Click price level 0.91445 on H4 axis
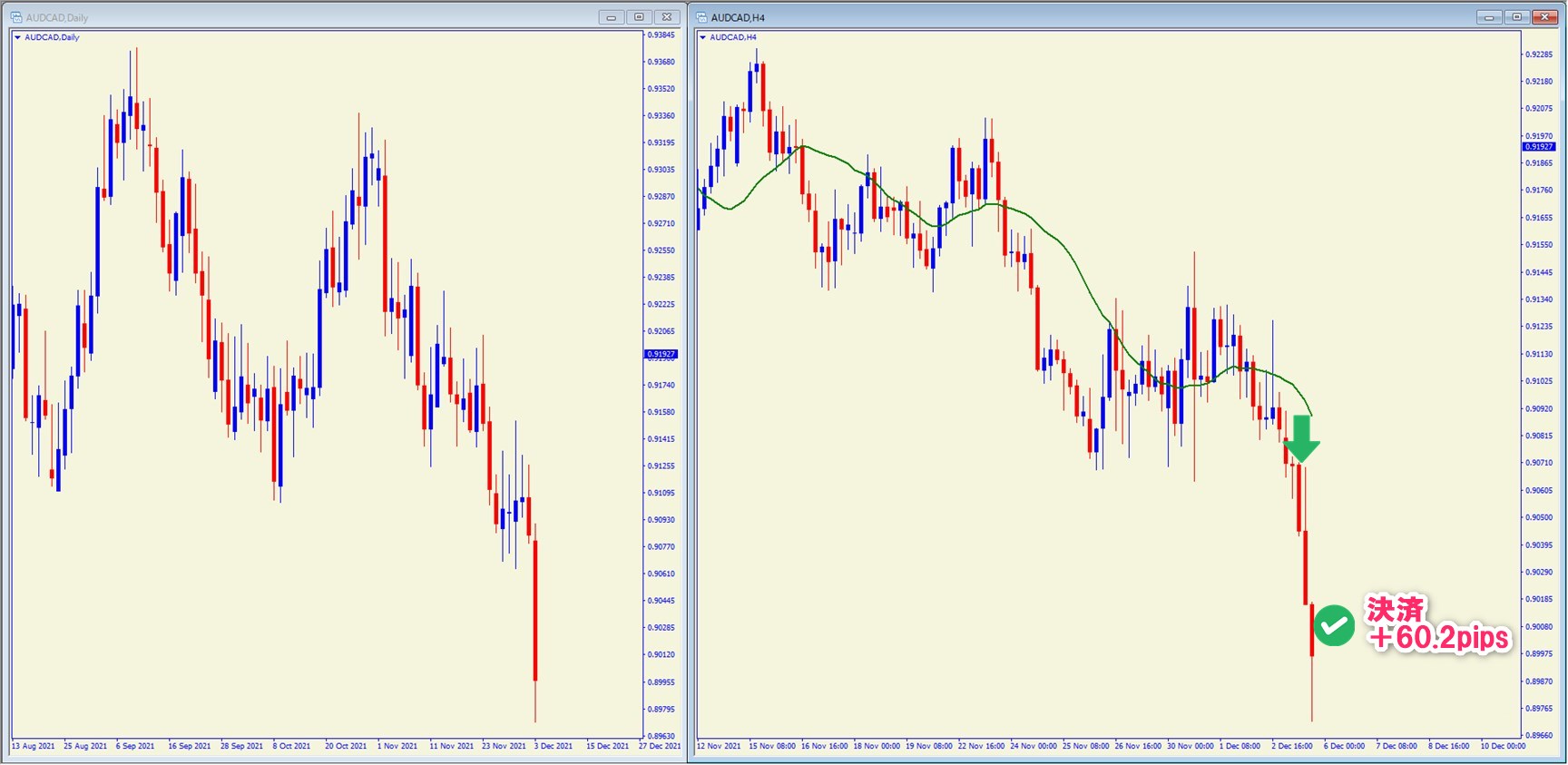This screenshot has width=1568, height=765. [1539, 272]
